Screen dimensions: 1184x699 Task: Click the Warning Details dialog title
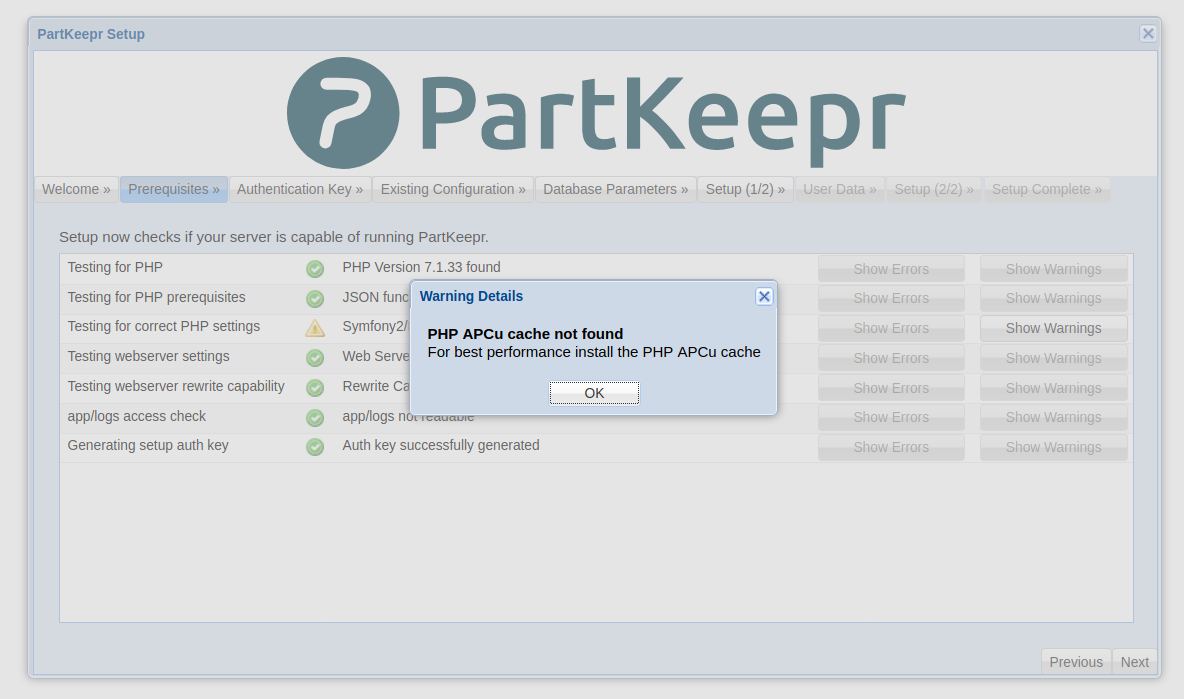click(471, 296)
